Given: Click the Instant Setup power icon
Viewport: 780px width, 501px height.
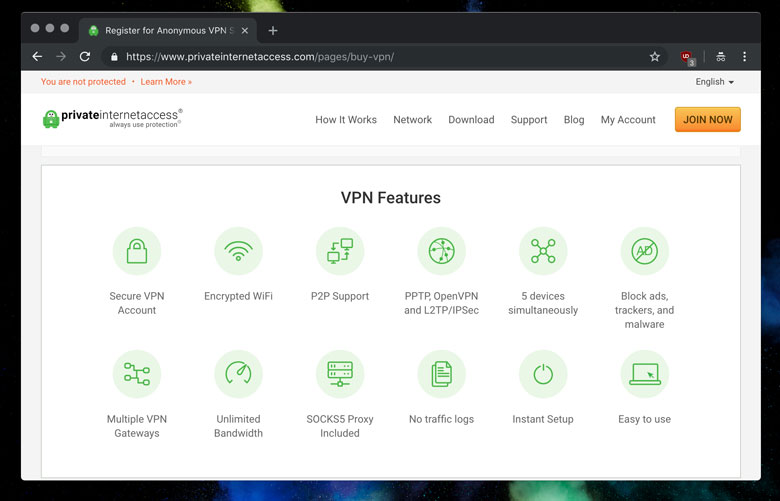Looking at the screenshot, I should click(543, 374).
